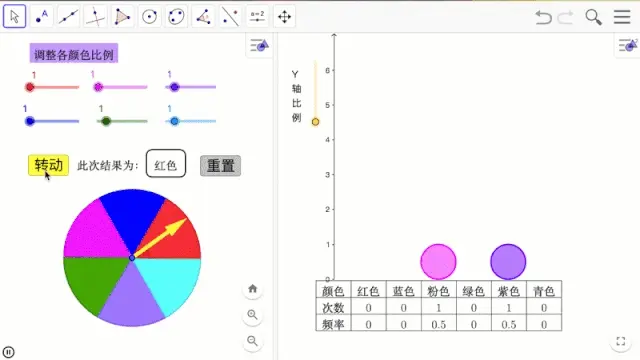Screen dimensions: 640x360
Task: Select the Reflect about line tool
Action: [230, 16]
